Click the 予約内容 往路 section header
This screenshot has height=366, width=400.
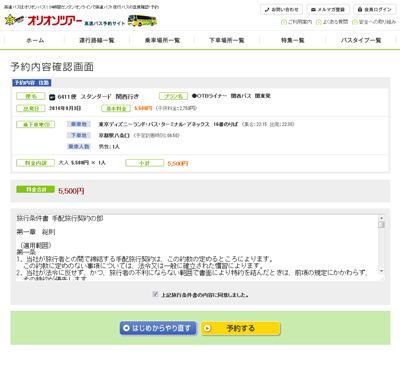pos(32,83)
